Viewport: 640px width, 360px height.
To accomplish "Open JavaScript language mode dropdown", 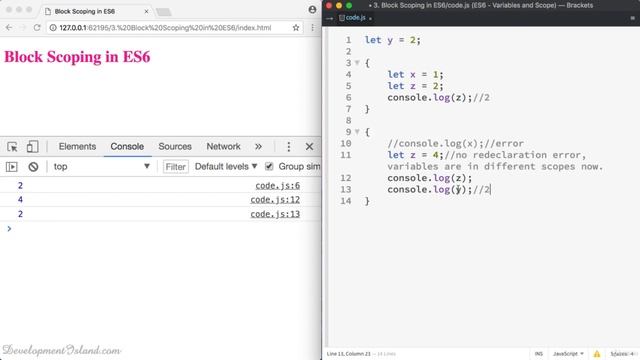I will (x=568, y=354).
